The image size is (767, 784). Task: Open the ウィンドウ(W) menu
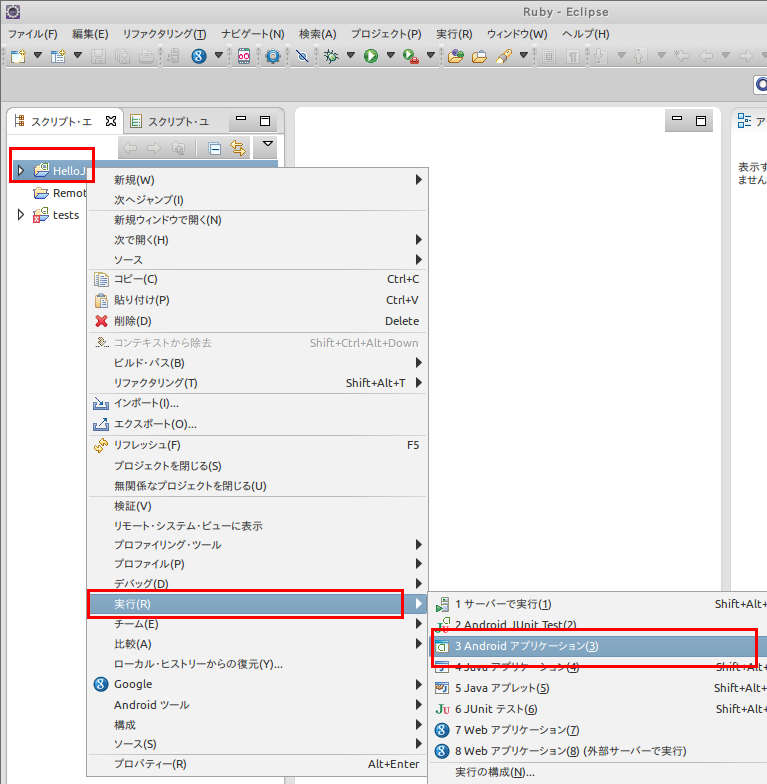[517, 34]
